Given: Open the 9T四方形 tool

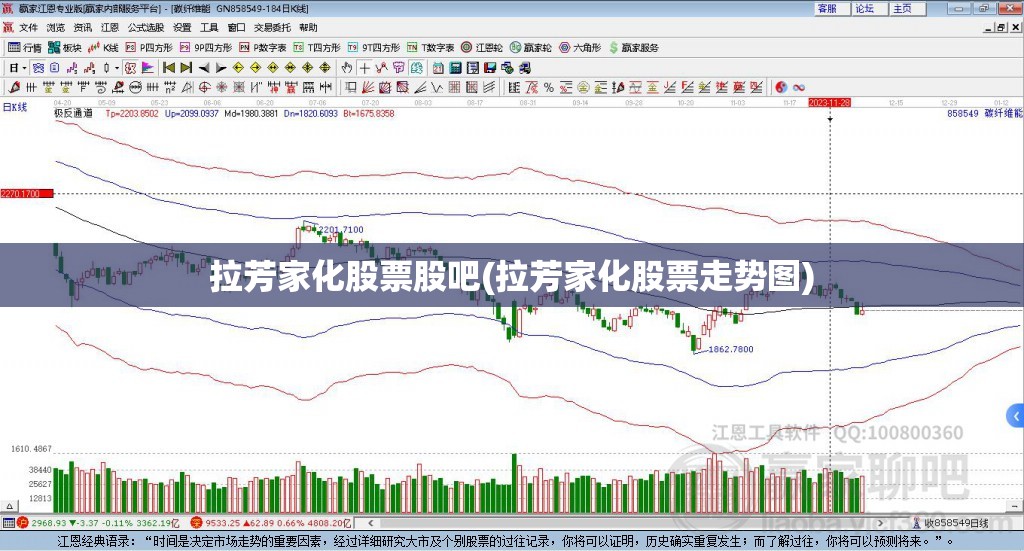Looking at the screenshot, I should [374, 48].
